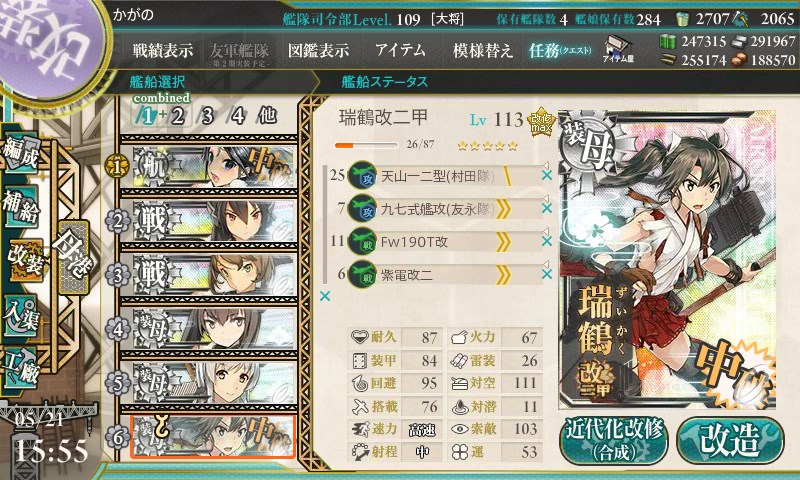Open the 入渠 (repair dock) side icon
Viewport: 800px width, 480px height.
coord(20,316)
